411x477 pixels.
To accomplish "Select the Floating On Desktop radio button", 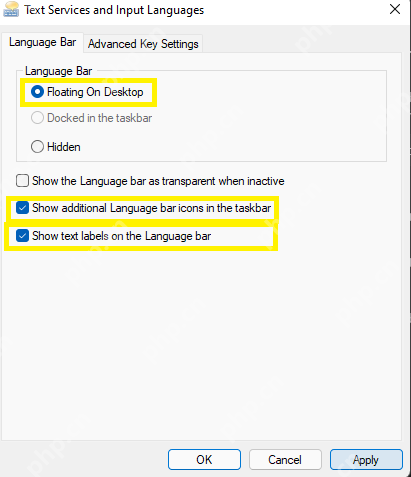I will click(x=37, y=92).
